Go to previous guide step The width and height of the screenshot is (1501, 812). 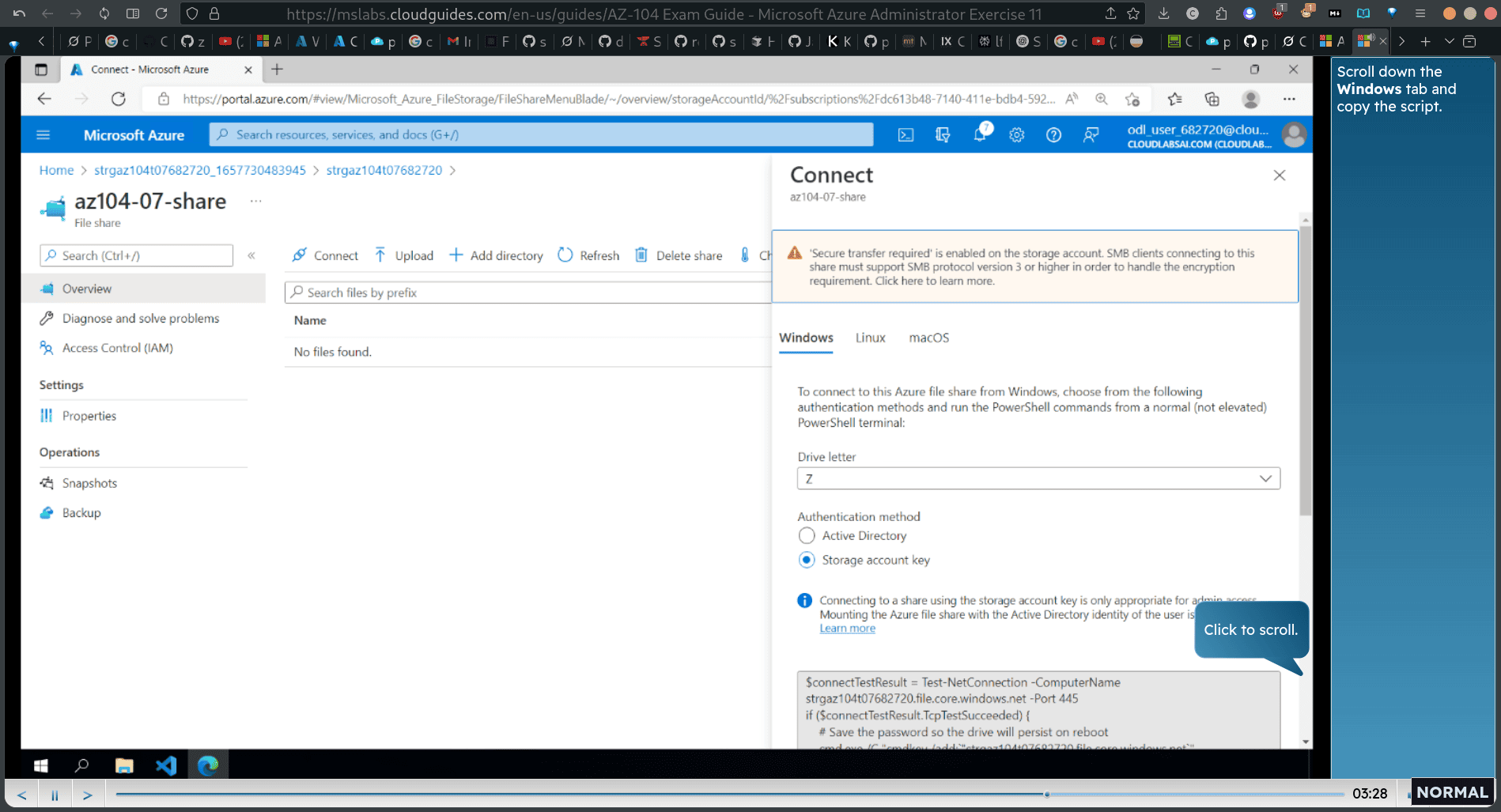(22, 795)
